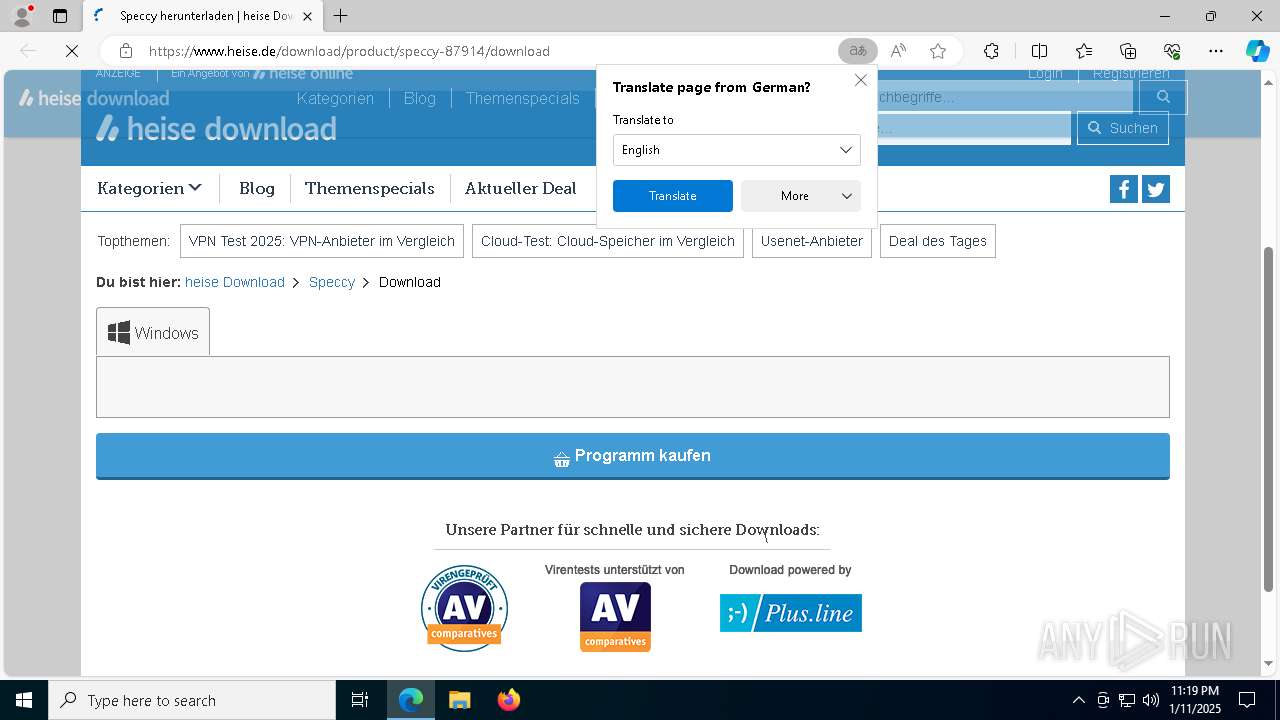This screenshot has width=1280, height=720.
Task: Click the taskbar search box
Action: [x=192, y=700]
